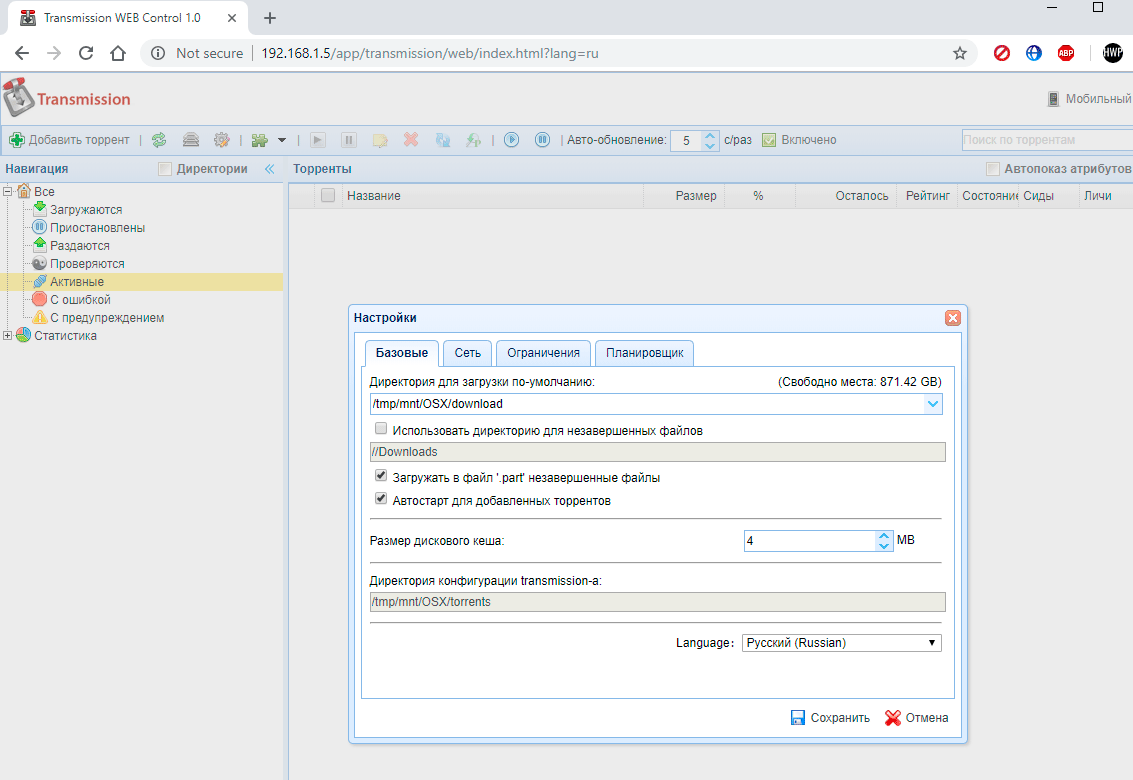Viewport: 1133px width, 780px height.
Task: Open settings via the gear toolbar icon
Action: coord(222,140)
